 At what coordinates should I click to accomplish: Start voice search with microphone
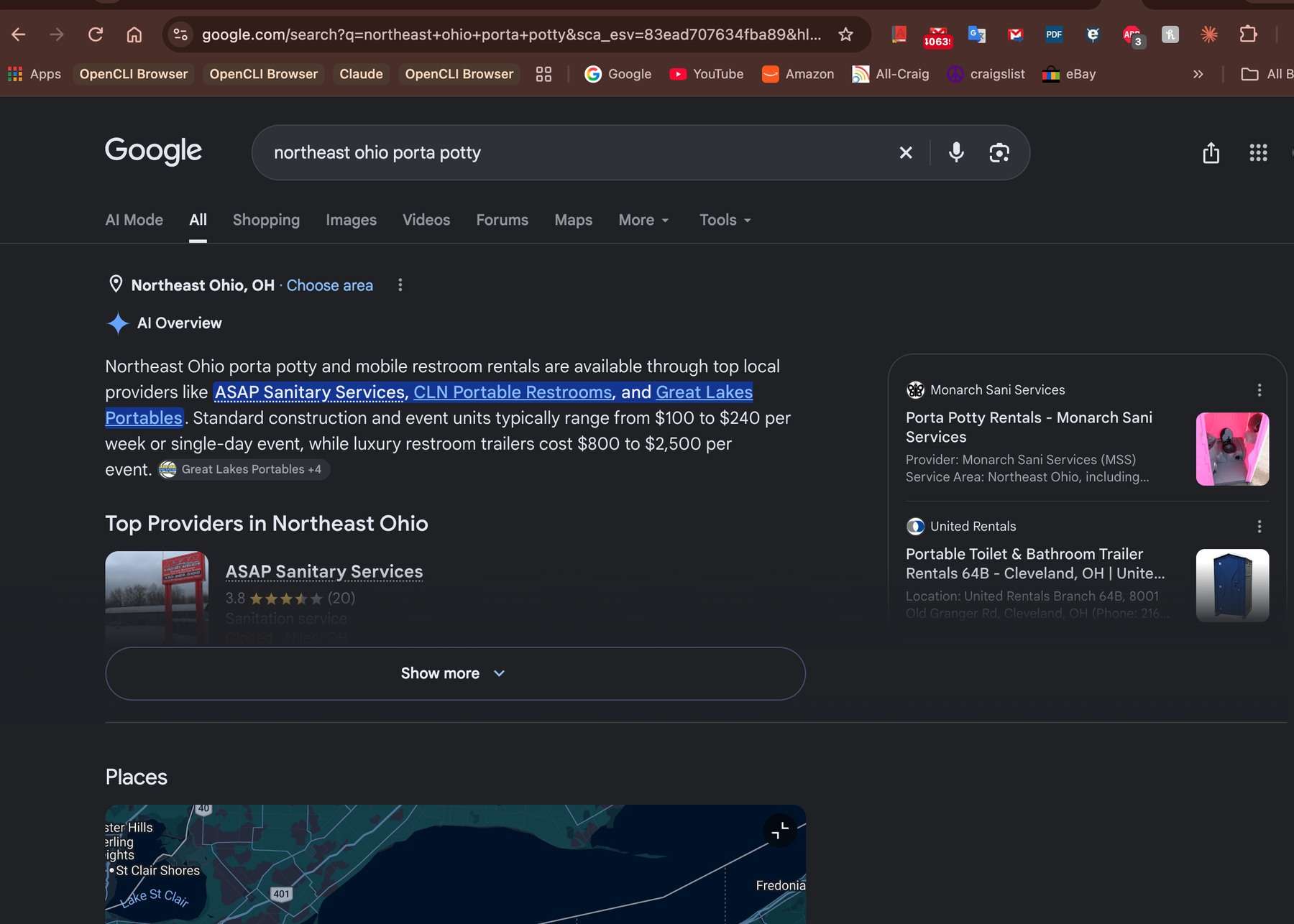click(956, 152)
